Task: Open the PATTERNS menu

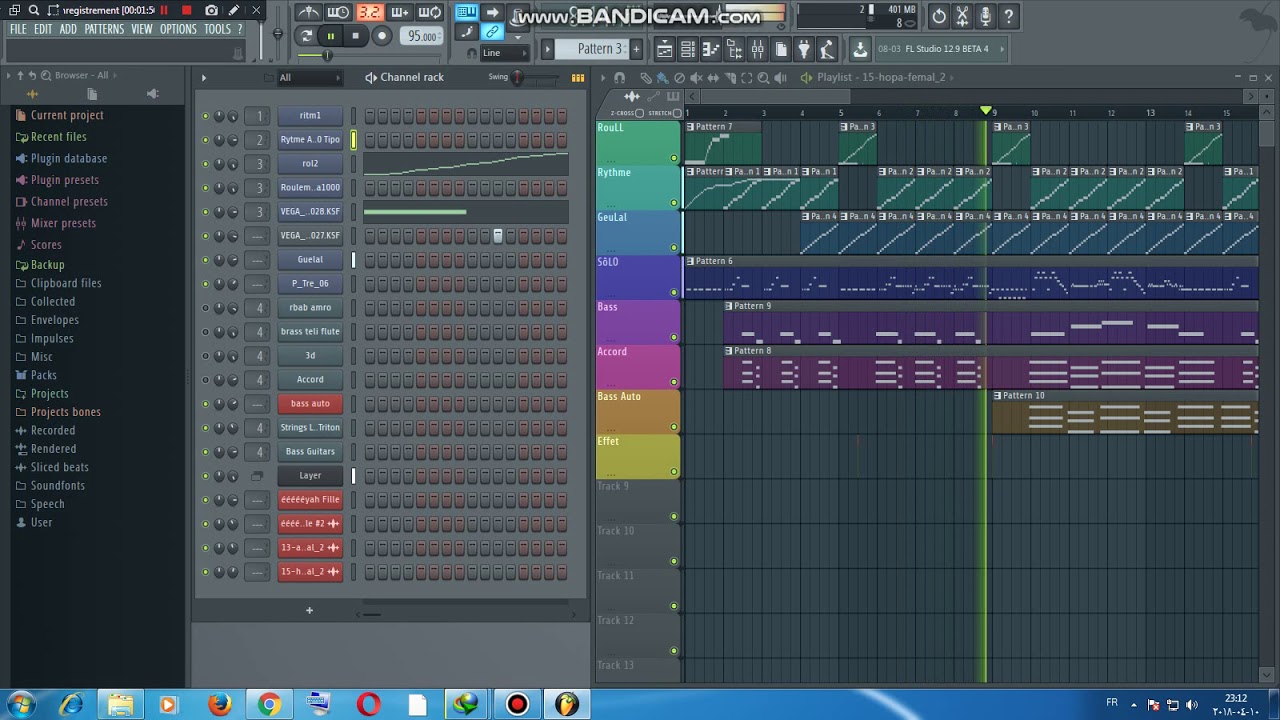Action: [x=104, y=29]
